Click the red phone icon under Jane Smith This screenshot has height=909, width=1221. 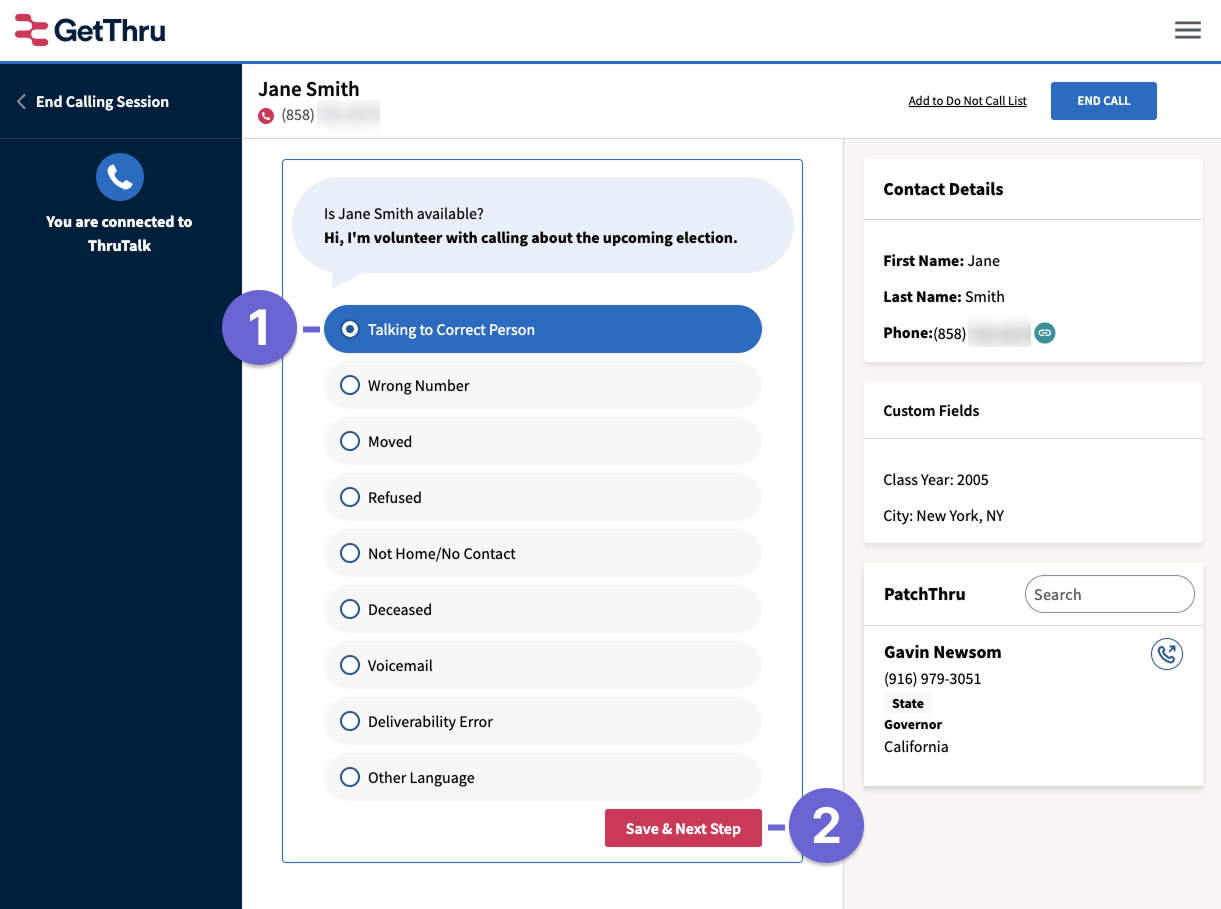(x=266, y=116)
